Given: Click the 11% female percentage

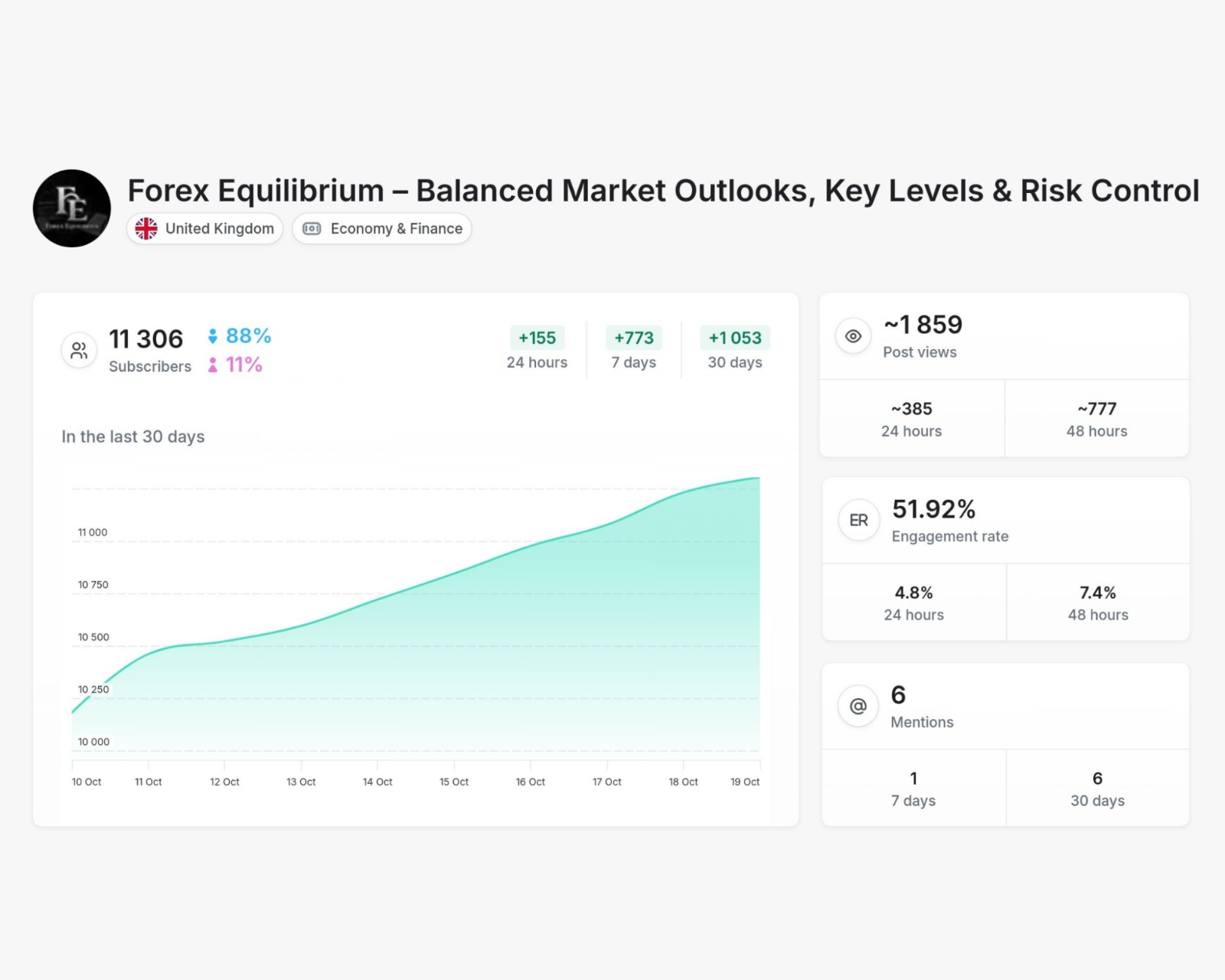Looking at the screenshot, I should click(x=244, y=365).
